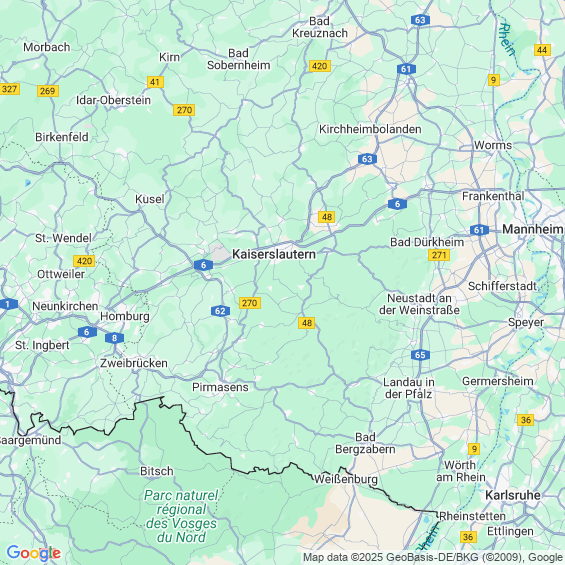Click the A8 shield near Zweibrücken

(115, 338)
